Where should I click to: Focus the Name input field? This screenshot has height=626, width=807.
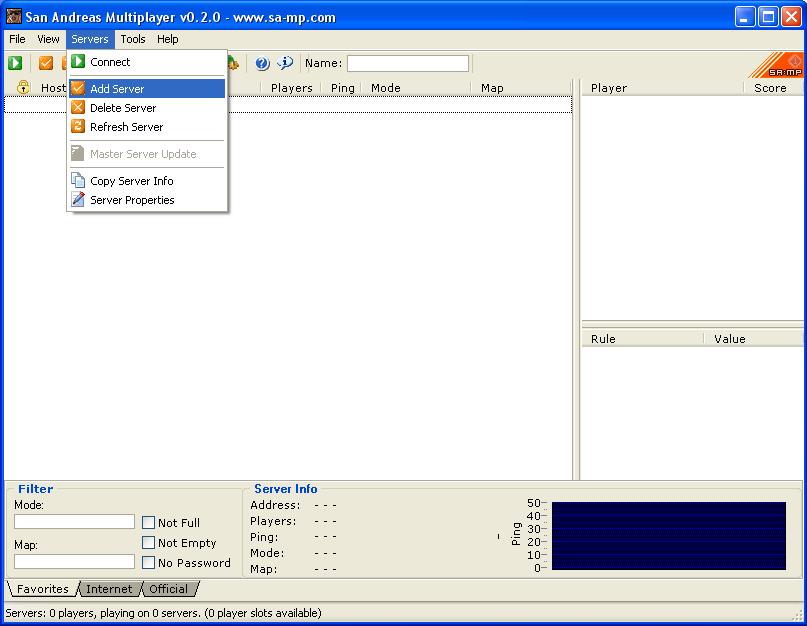(x=408, y=63)
